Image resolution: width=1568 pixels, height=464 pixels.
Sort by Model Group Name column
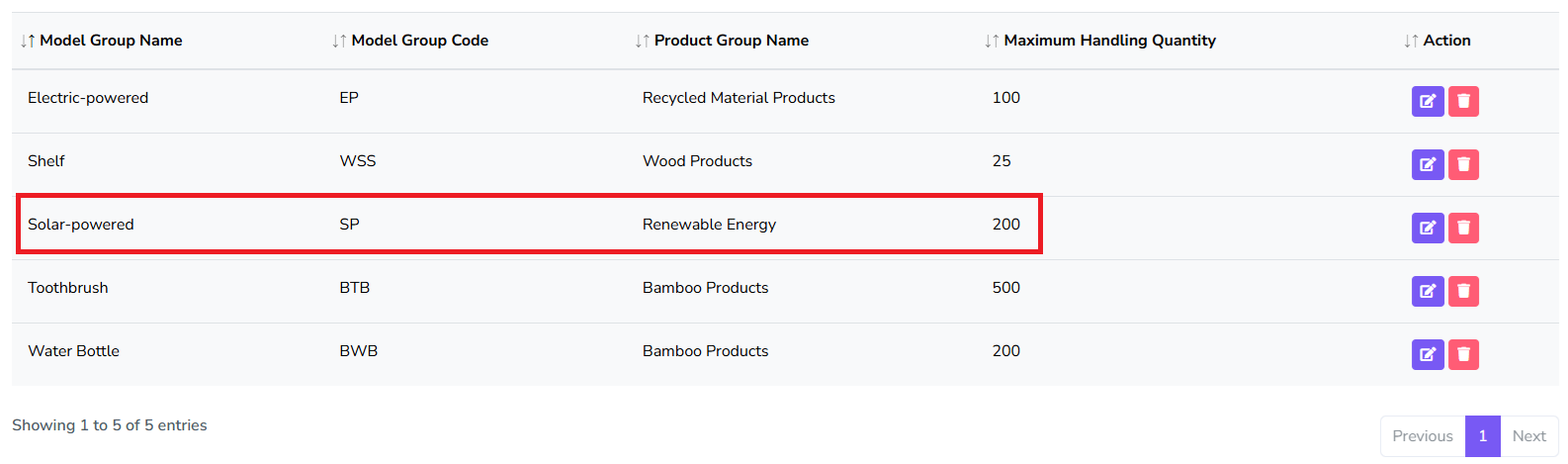pos(110,41)
